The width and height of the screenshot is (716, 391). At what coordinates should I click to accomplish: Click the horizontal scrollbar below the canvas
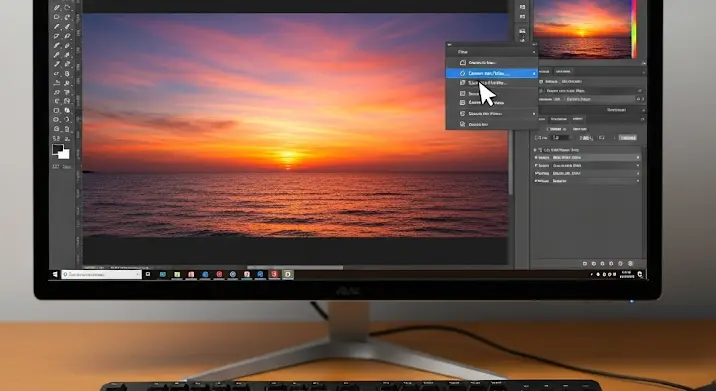295,267
